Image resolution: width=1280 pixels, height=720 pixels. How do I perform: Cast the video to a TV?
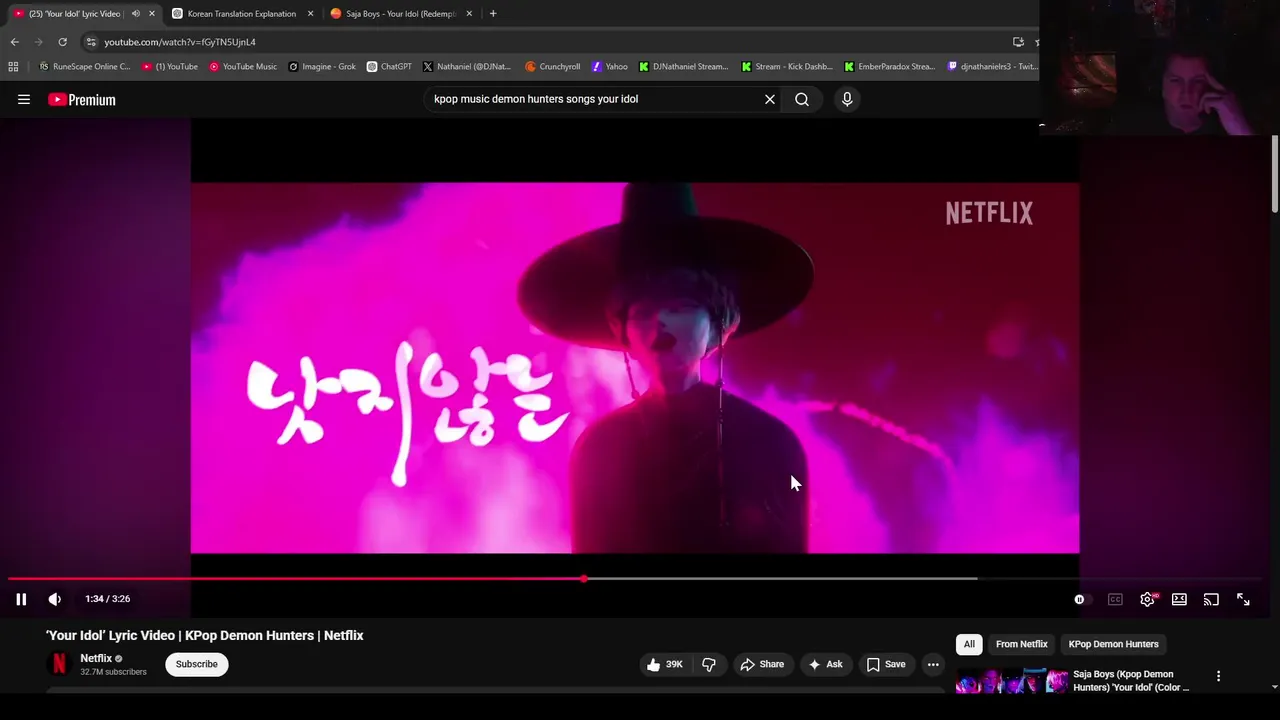1211,599
